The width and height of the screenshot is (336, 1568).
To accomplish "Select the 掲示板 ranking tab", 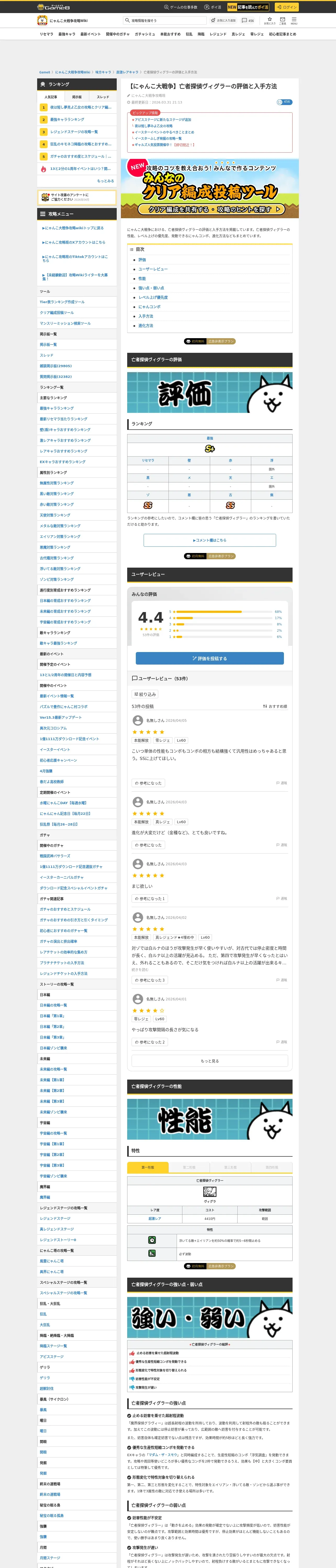I will pos(77,97).
